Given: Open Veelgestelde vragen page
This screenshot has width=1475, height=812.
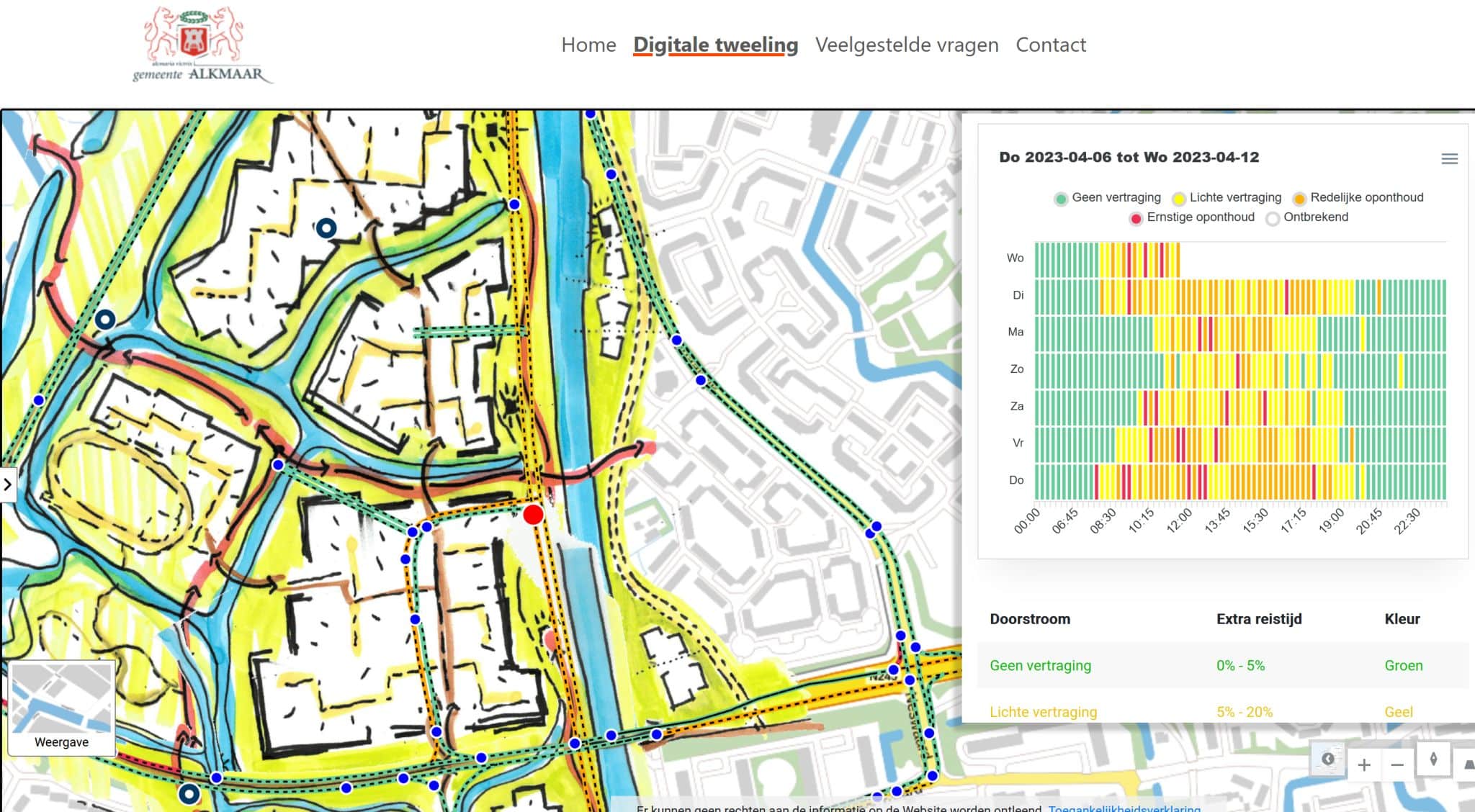Looking at the screenshot, I should coord(907,45).
